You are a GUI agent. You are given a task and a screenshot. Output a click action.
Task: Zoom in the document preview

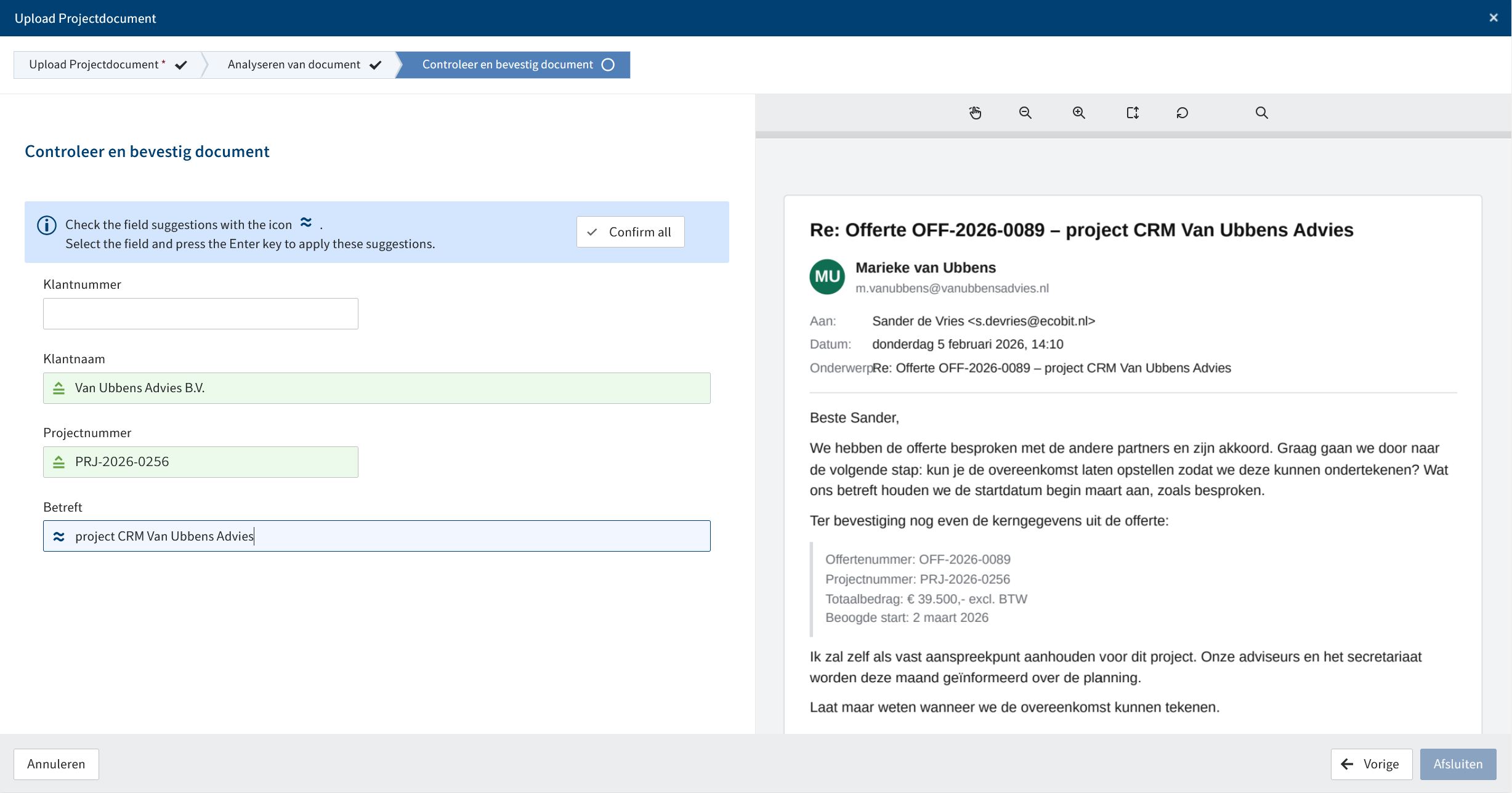1079,113
